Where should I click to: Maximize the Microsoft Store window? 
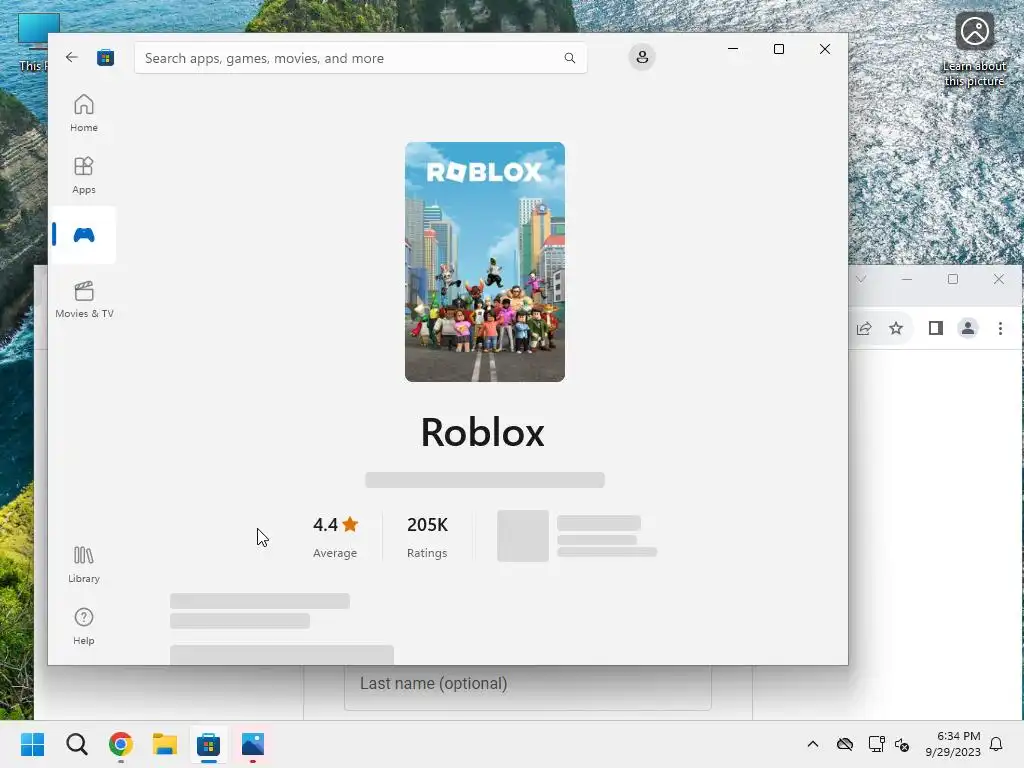(778, 49)
